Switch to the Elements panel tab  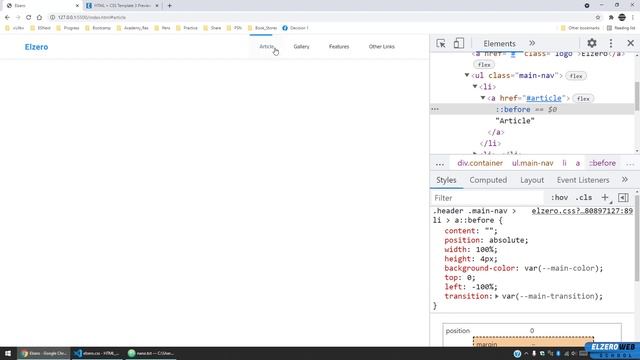[x=499, y=43]
